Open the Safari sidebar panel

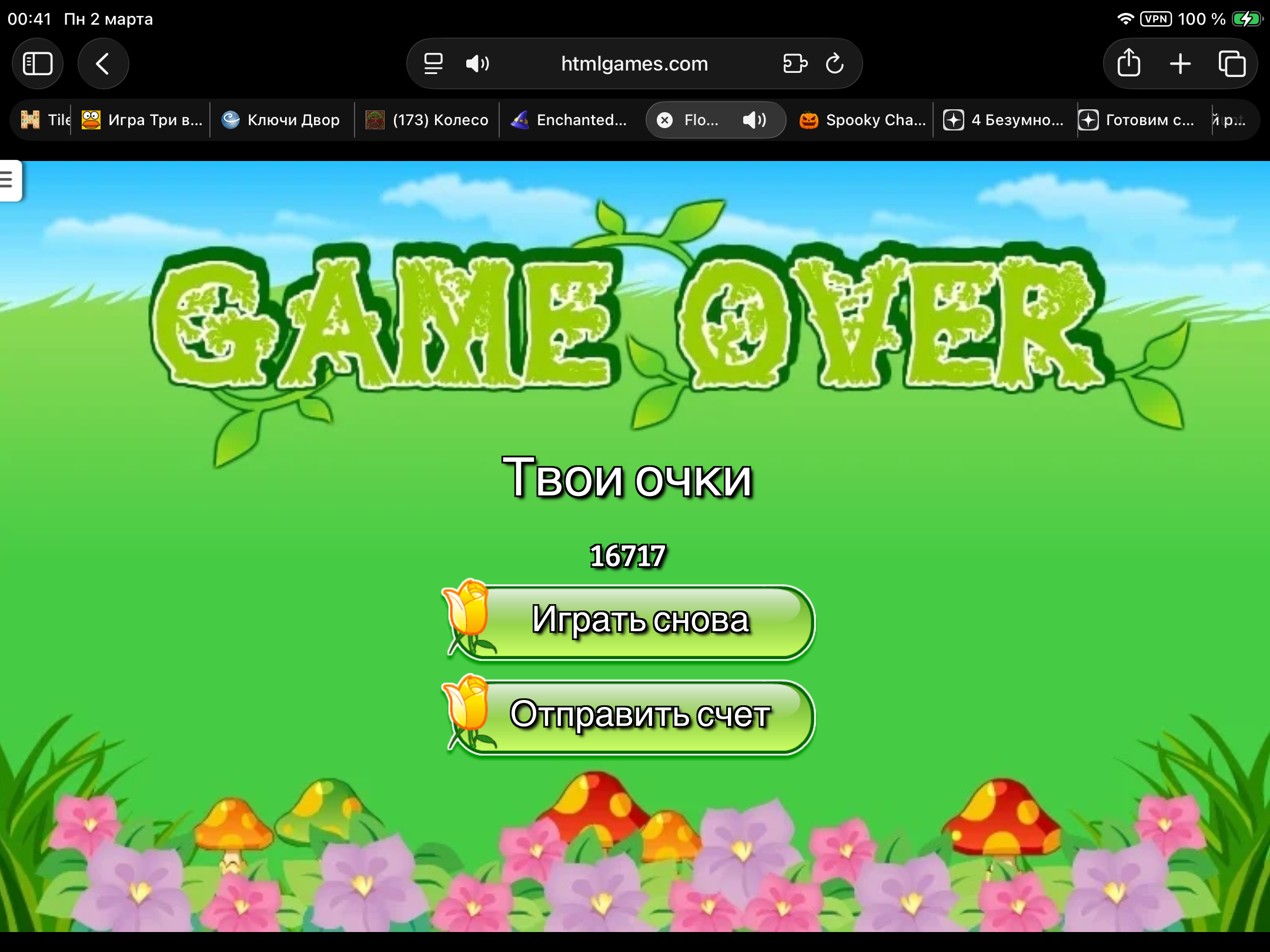pos(38,63)
